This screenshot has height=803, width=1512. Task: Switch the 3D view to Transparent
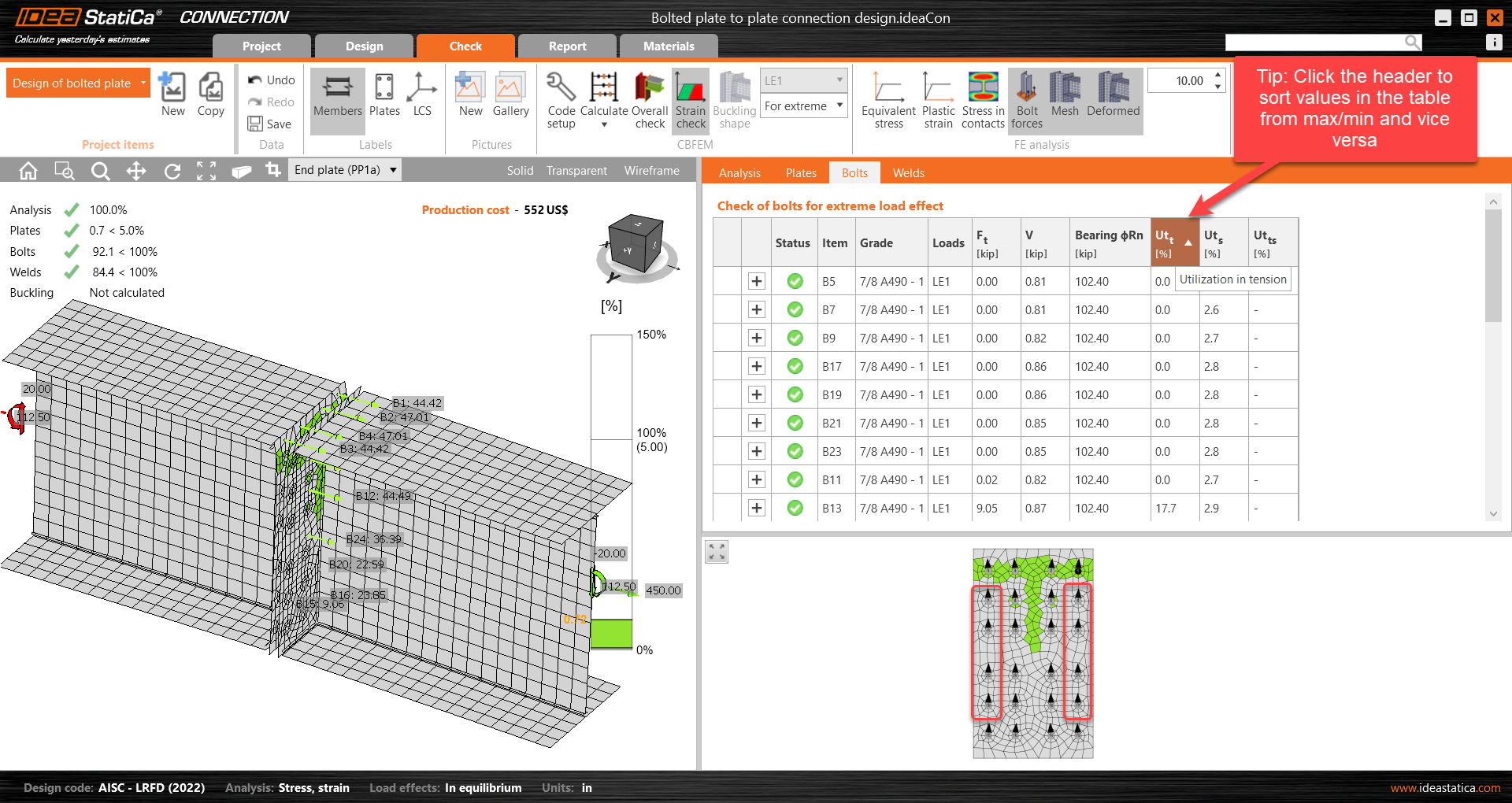[576, 170]
